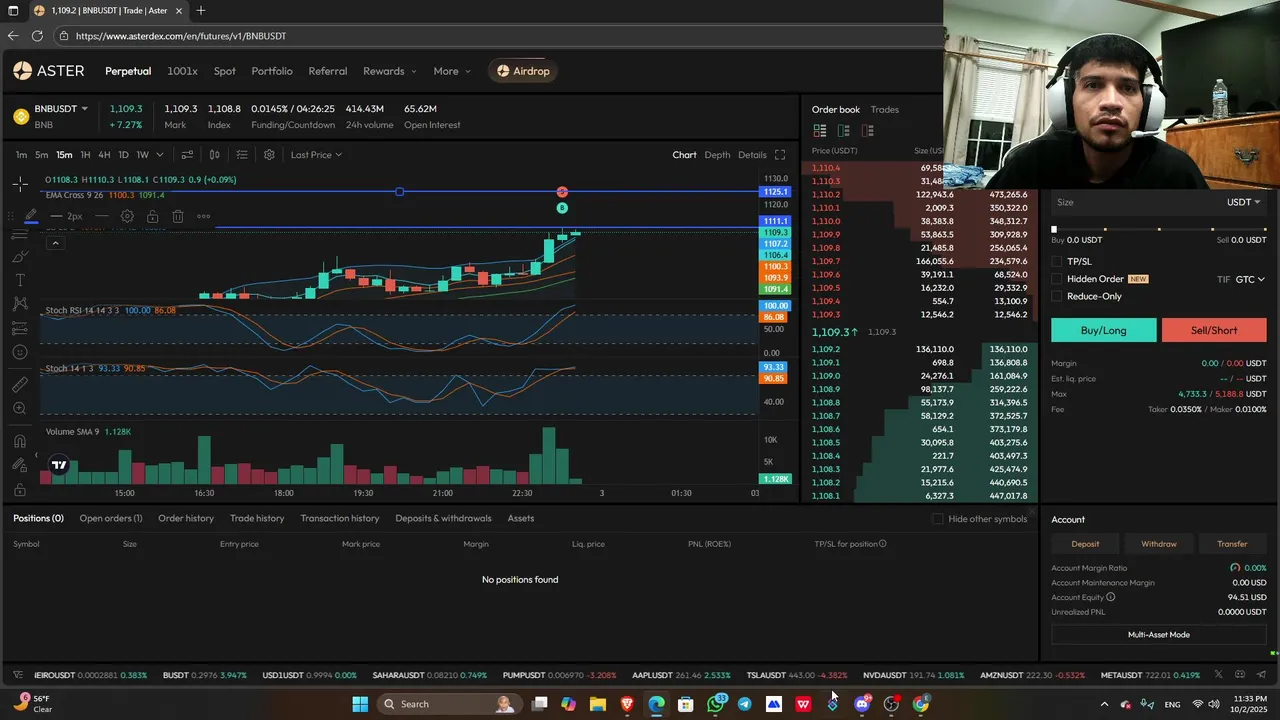Select the ruler measure tool

point(20,385)
